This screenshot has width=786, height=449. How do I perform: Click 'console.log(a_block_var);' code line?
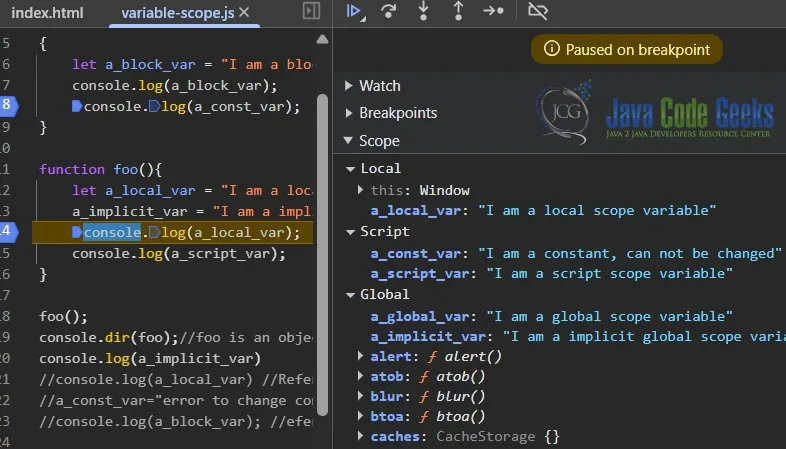point(174,86)
